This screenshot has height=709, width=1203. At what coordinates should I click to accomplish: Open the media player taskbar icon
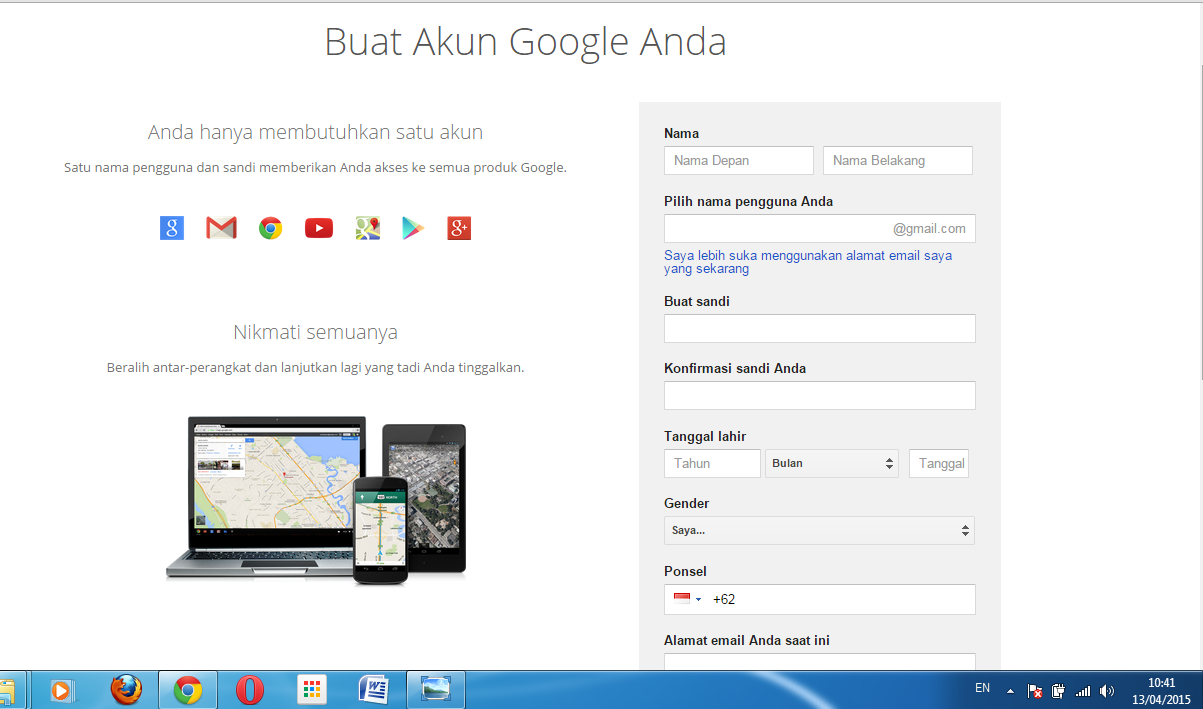[62, 690]
